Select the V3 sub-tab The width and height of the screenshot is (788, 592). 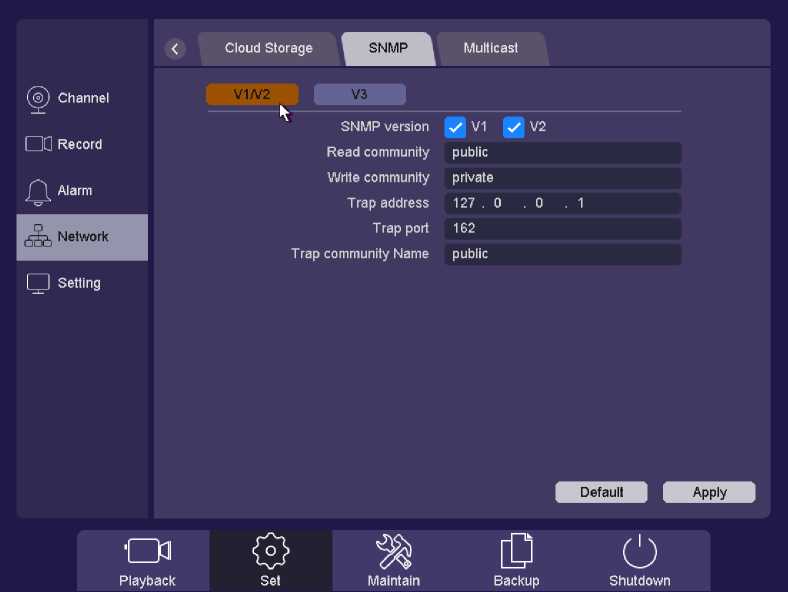point(359,95)
